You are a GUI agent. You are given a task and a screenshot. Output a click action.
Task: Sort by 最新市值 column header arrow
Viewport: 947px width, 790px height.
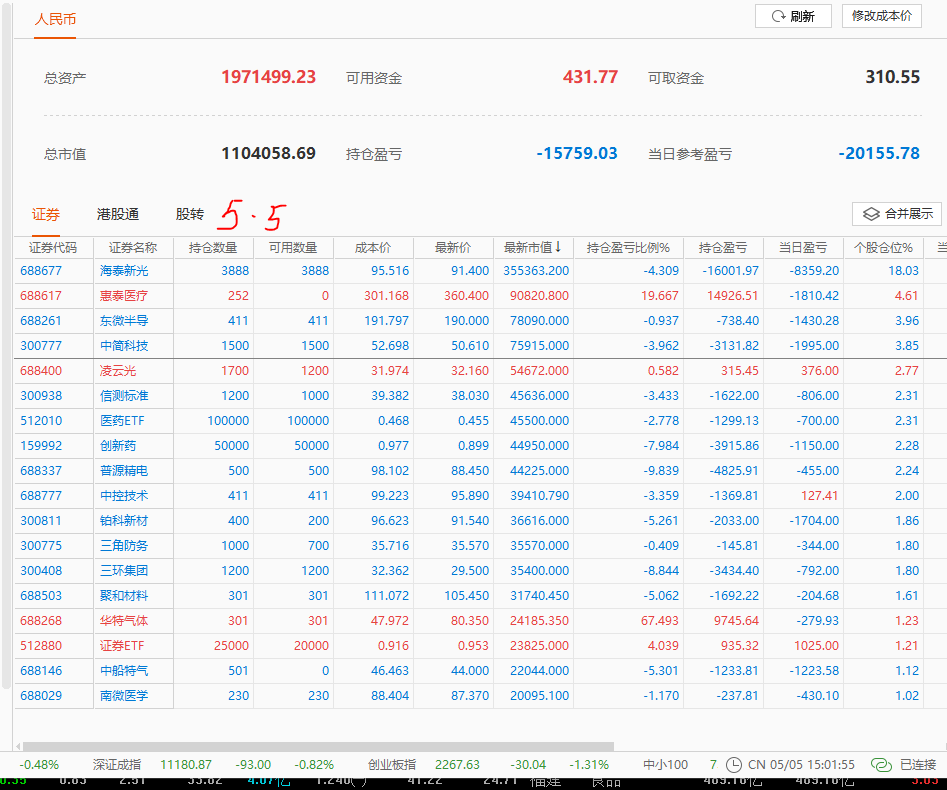pyautogui.click(x=558, y=247)
